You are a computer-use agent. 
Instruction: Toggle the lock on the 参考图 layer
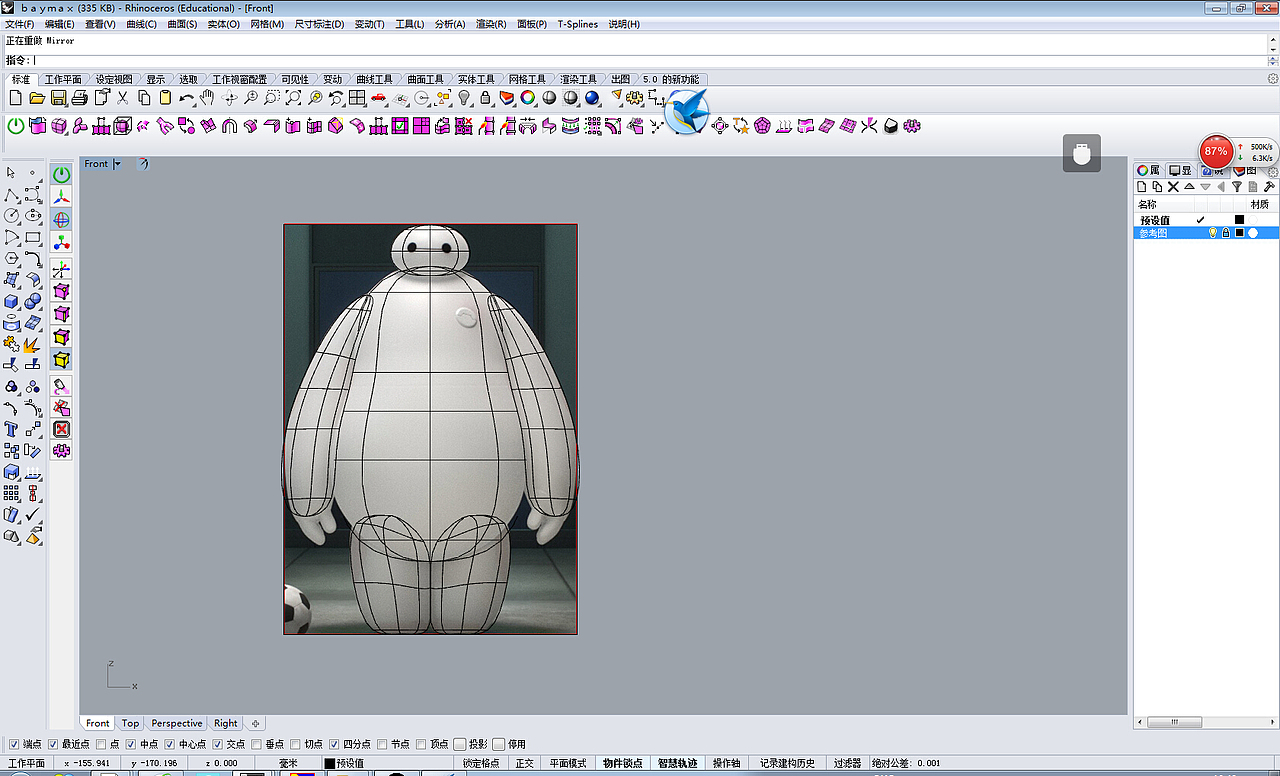tap(1226, 233)
